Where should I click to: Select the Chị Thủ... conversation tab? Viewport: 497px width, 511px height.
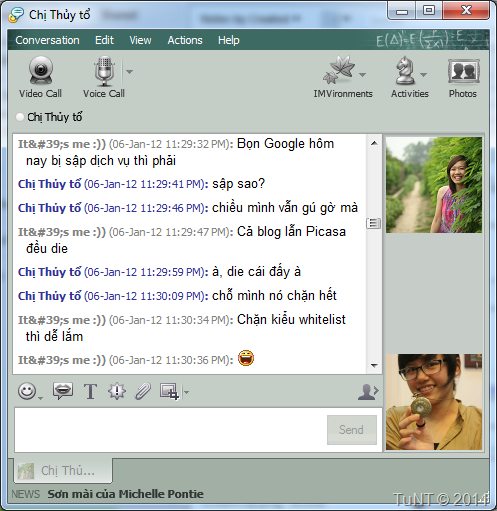pos(63,470)
